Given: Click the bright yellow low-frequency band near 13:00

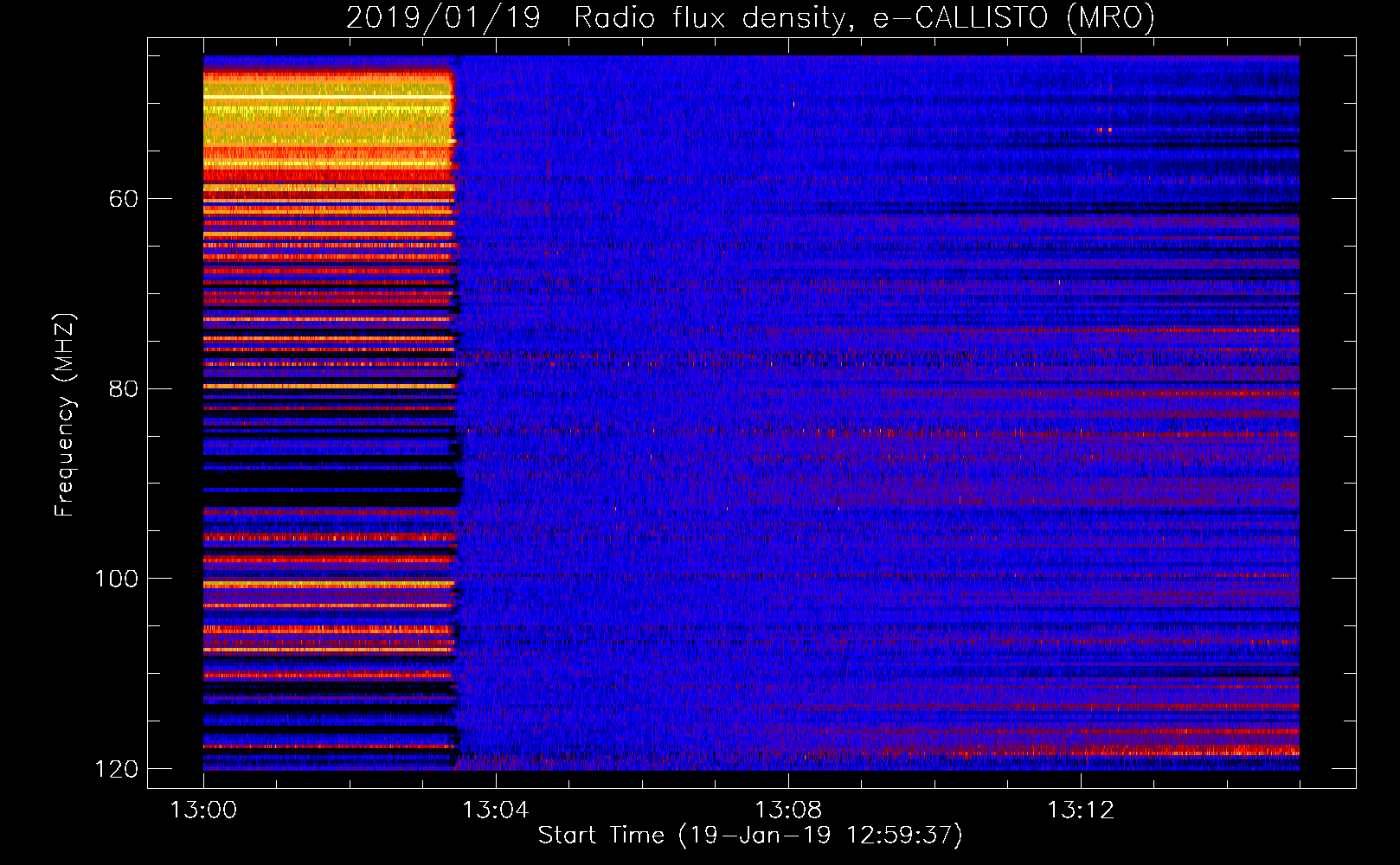Looking at the screenshot, I should [x=329, y=121].
